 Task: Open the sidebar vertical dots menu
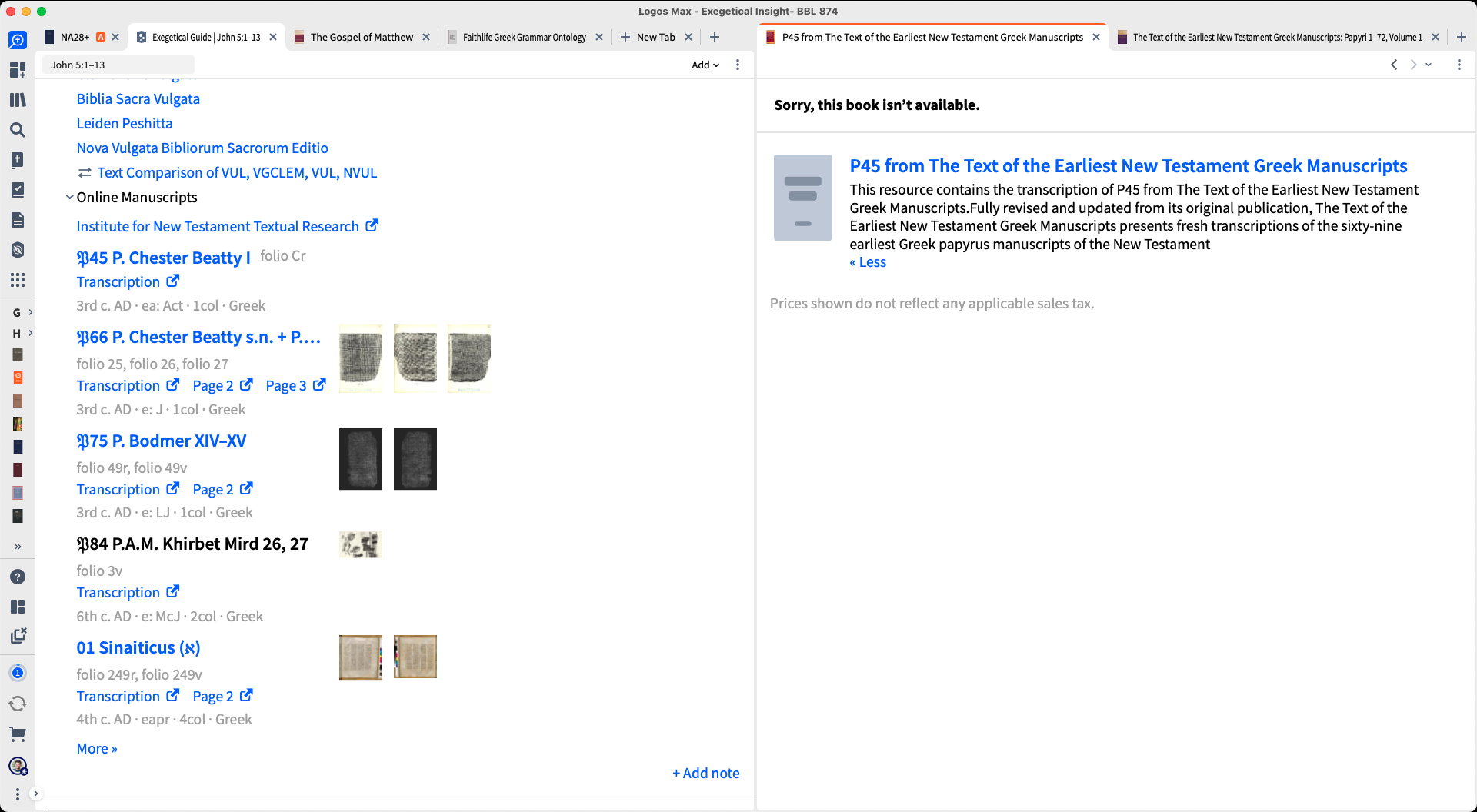(x=18, y=794)
